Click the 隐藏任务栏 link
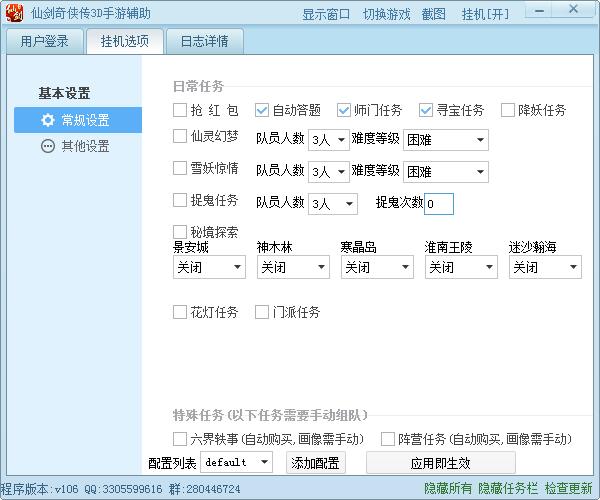The width and height of the screenshot is (600, 500). click(x=508, y=489)
